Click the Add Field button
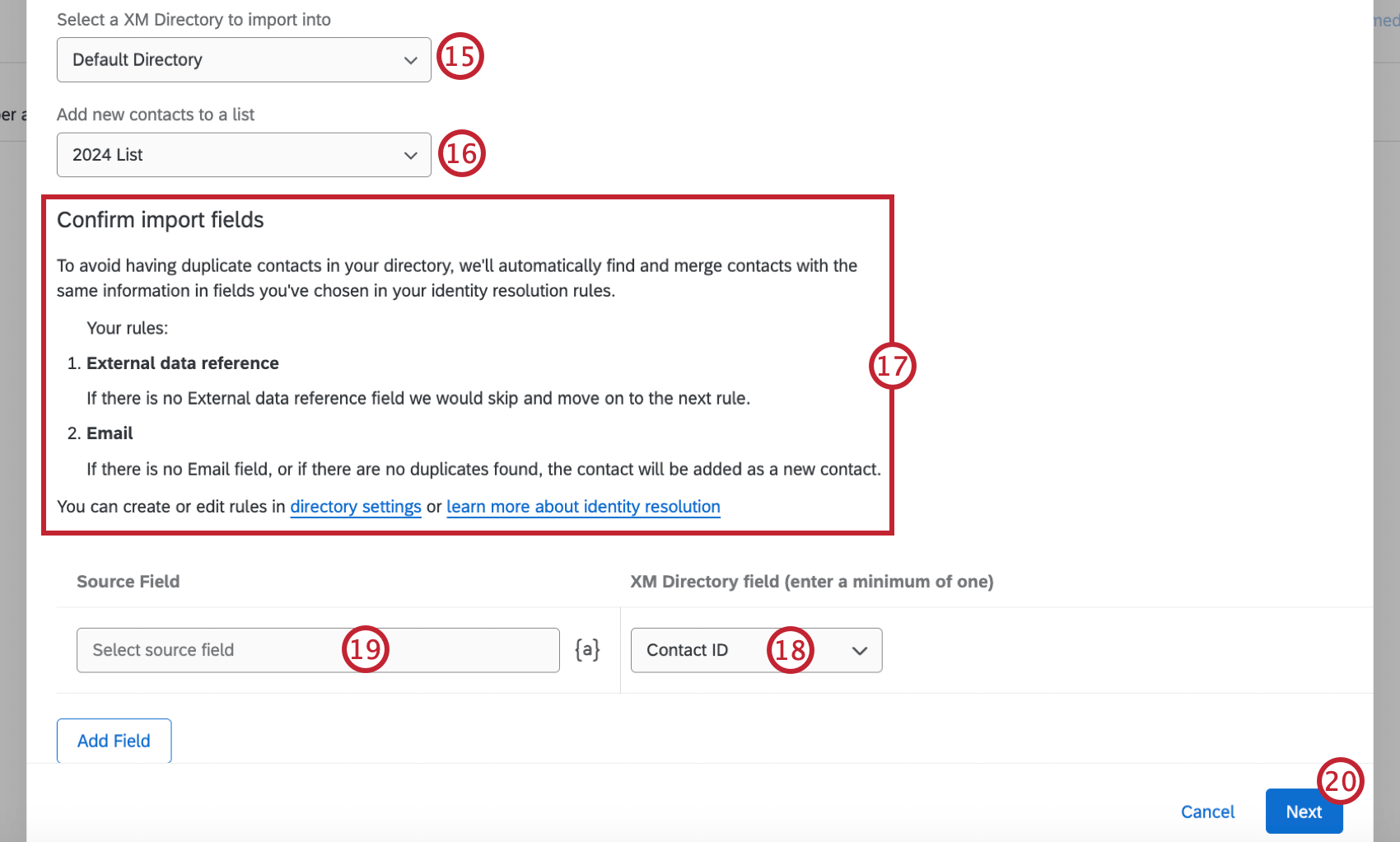Viewport: 1400px width, 842px height. [114, 741]
